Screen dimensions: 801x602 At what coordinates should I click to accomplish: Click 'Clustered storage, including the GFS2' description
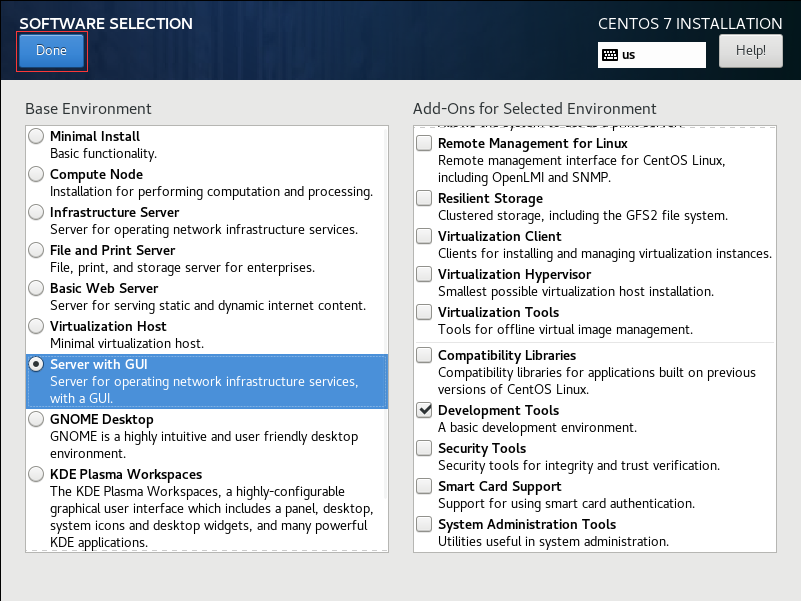point(583,216)
